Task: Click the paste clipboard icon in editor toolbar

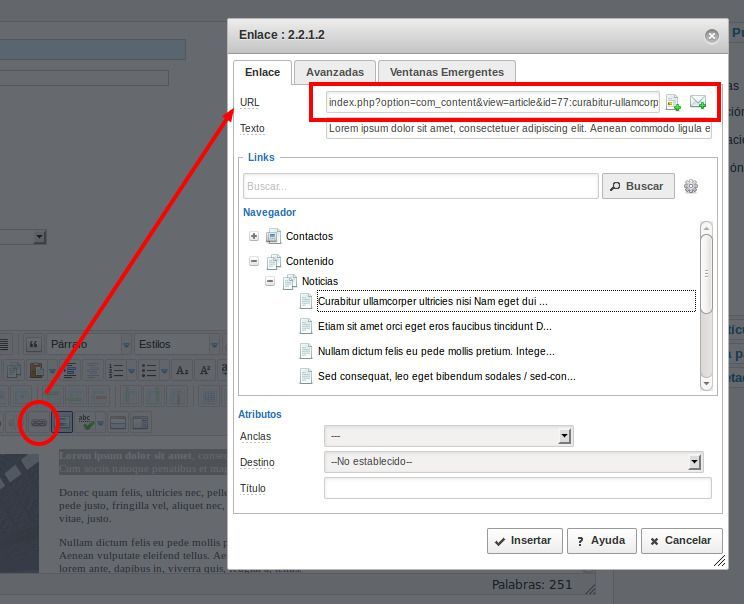Action: point(36,370)
